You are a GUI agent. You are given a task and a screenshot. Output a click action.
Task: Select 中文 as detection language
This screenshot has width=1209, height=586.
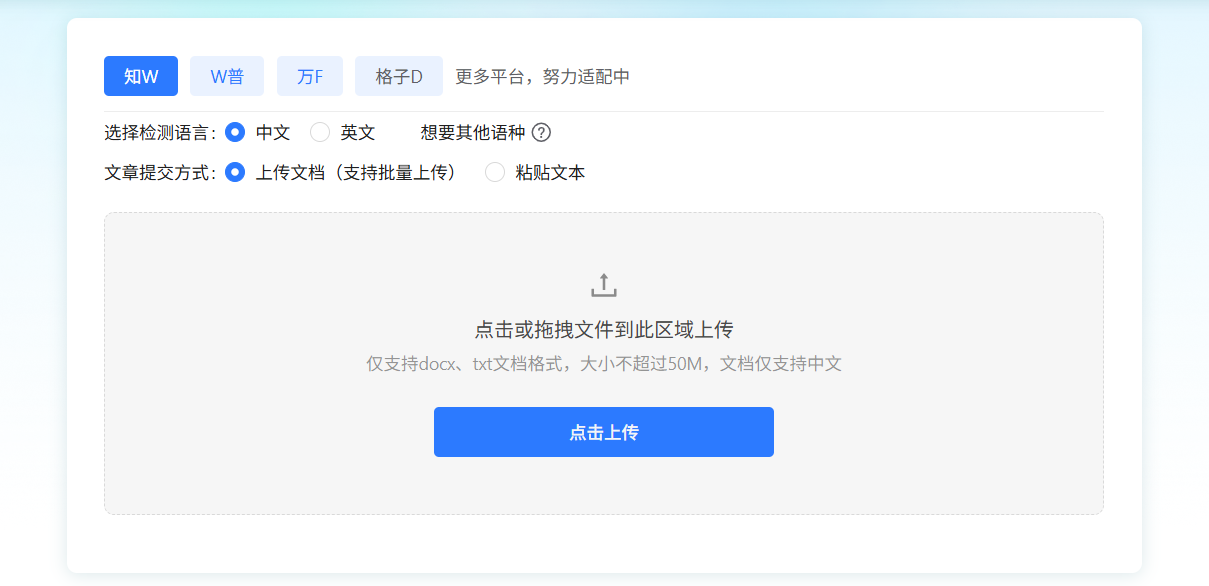pos(235,132)
